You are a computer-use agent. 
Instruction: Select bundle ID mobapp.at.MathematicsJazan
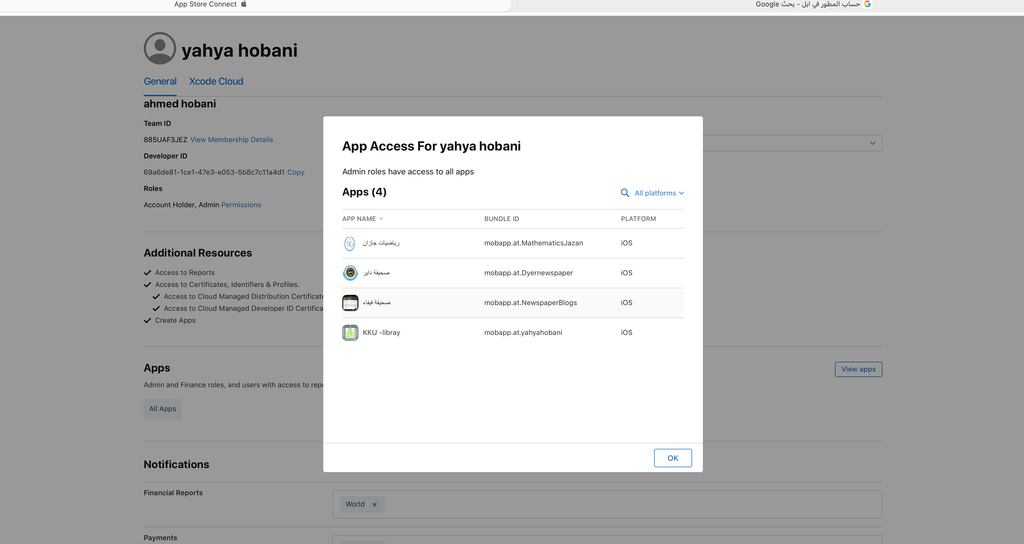pyautogui.click(x=534, y=243)
